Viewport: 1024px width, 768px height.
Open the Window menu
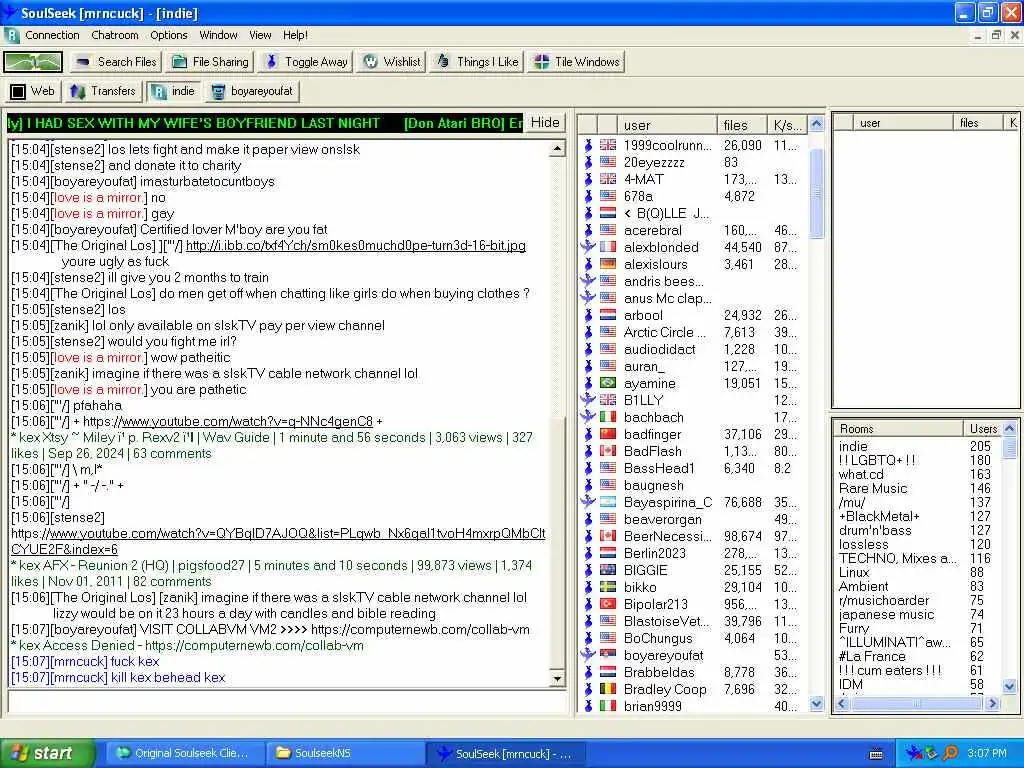[218, 35]
